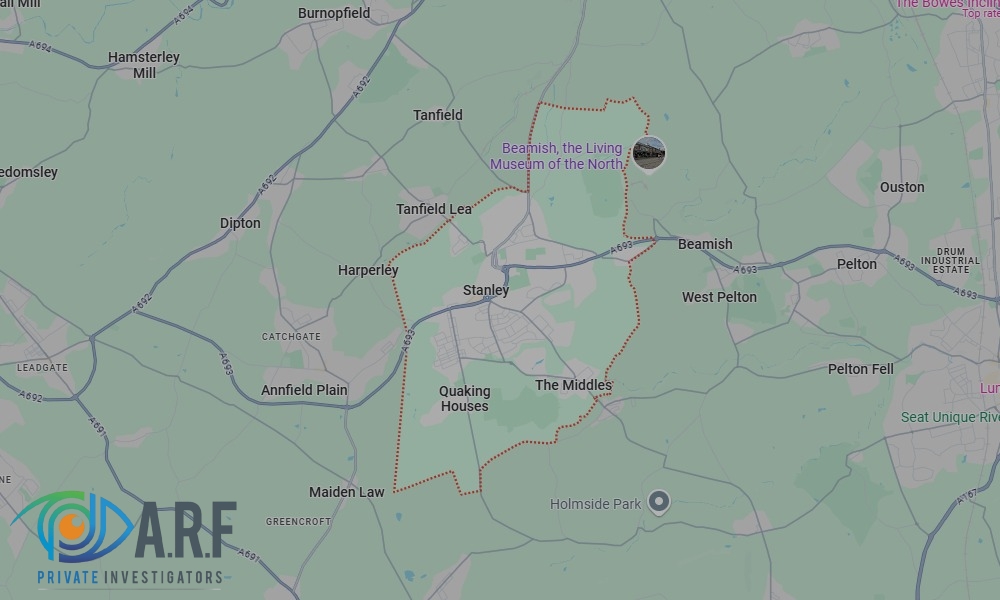Click the Annfield Plain label
Viewport: 1000px width, 600px height.
[x=304, y=390]
